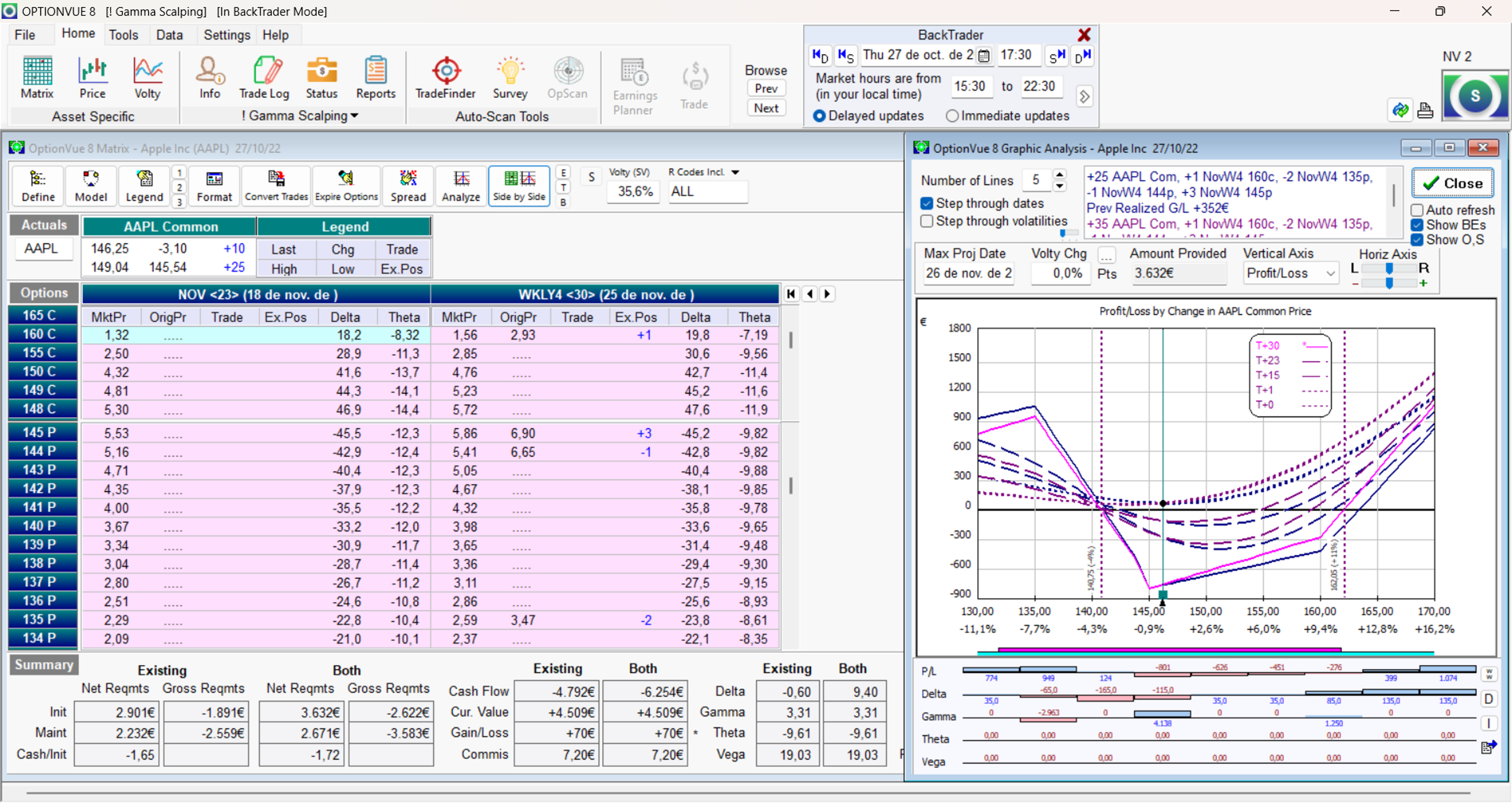Image resolution: width=1512 pixels, height=803 pixels.
Task: Open the Status tool
Action: click(322, 77)
